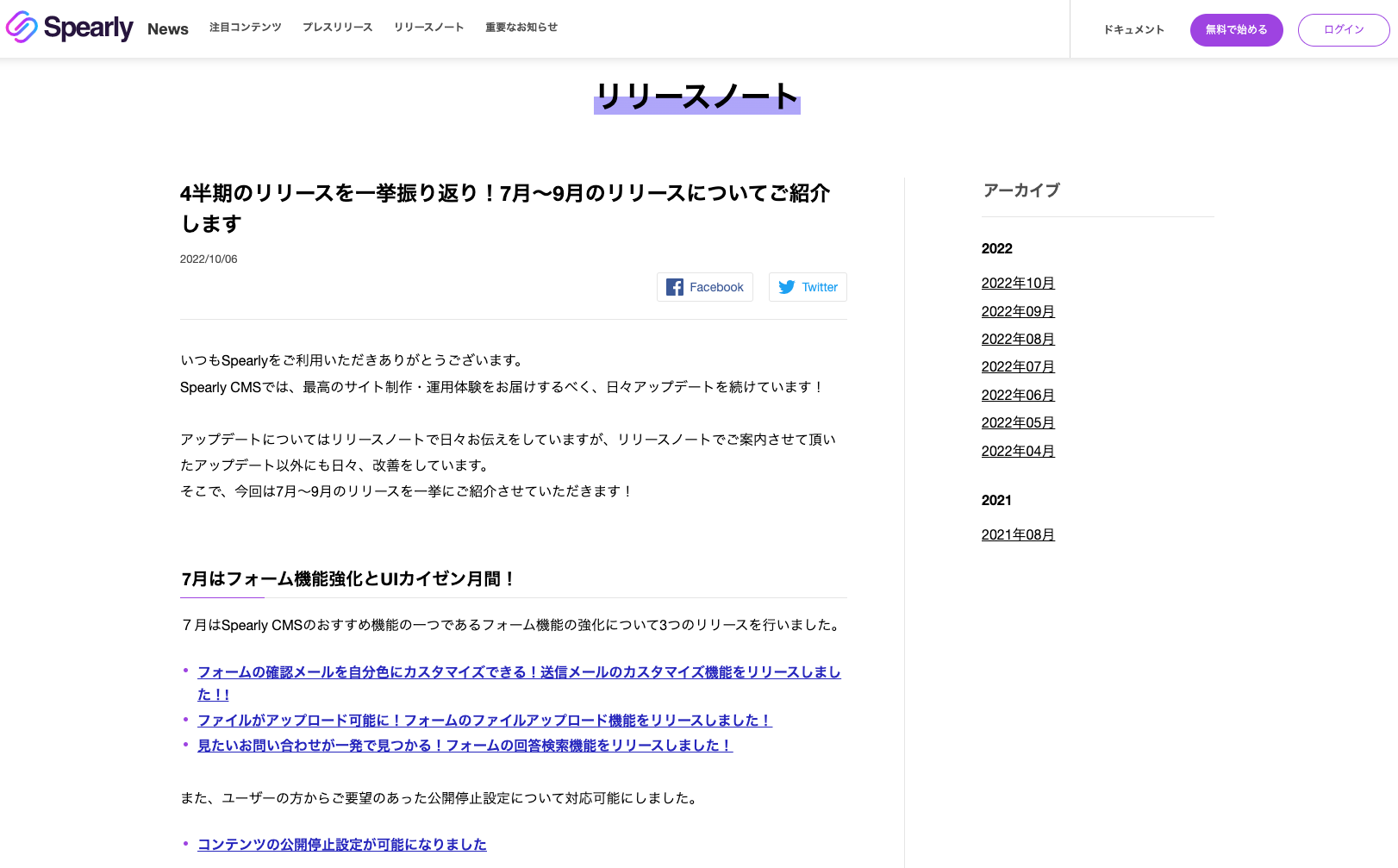
Task: Open the 2022年08月 archive
Action: (x=1018, y=340)
